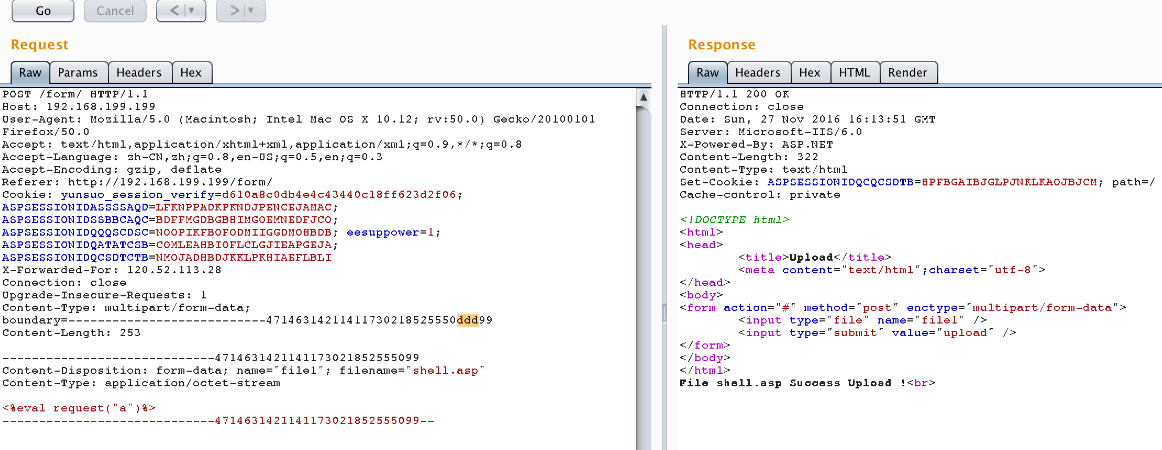1162x450 pixels.
Task: Open the Response Hex tab
Action: click(x=810, y=73)
